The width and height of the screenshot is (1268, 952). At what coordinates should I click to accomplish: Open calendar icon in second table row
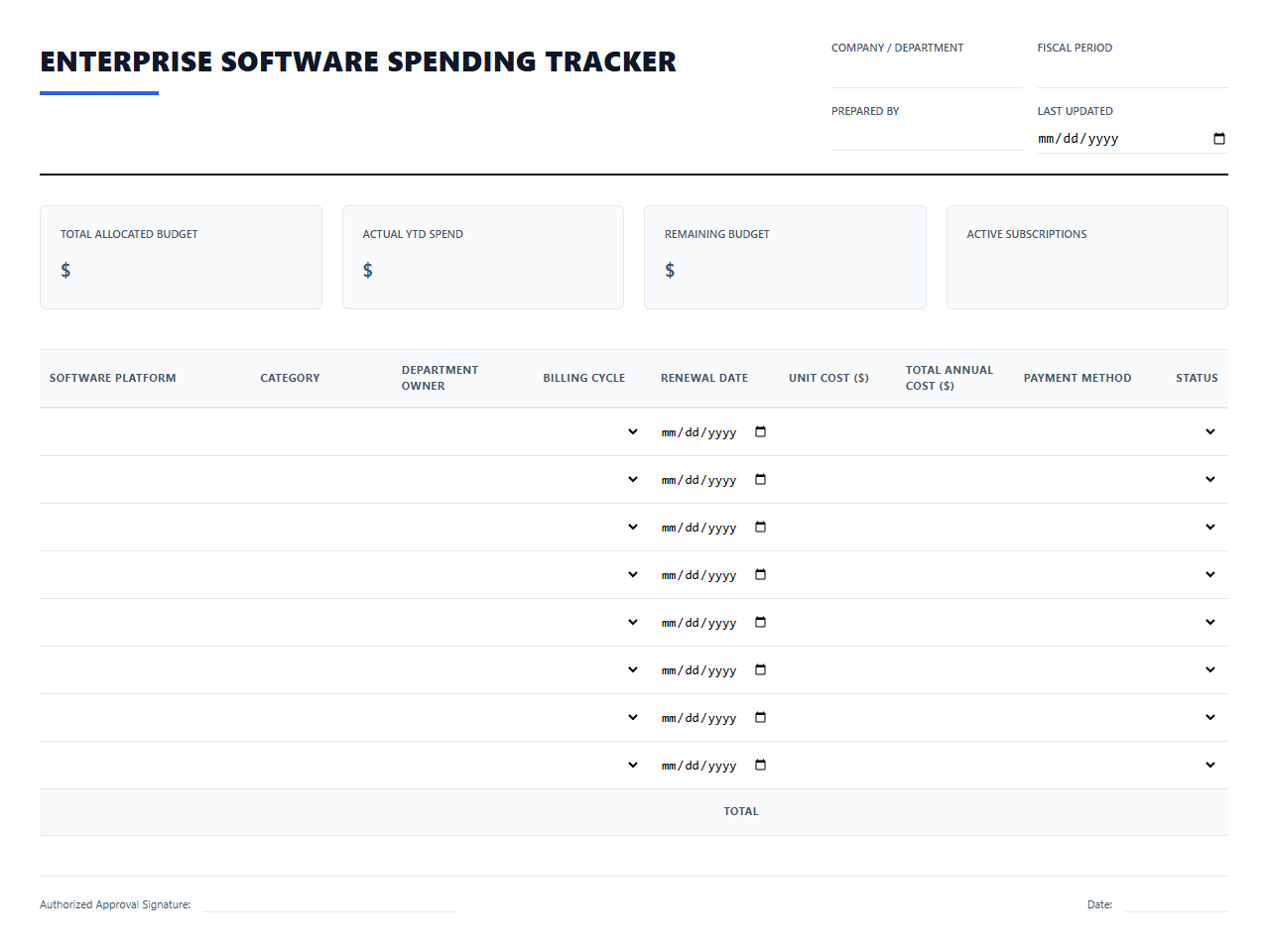point(761,480)
